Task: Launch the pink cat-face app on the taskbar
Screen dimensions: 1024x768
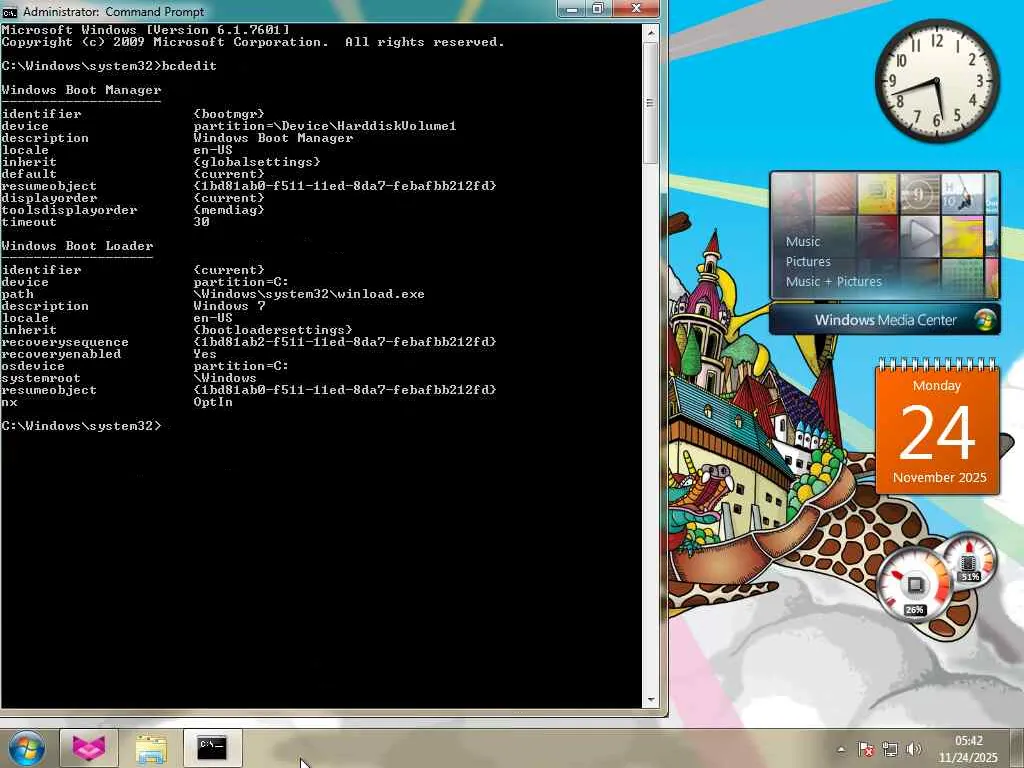Action: click(x=89, y=748)
